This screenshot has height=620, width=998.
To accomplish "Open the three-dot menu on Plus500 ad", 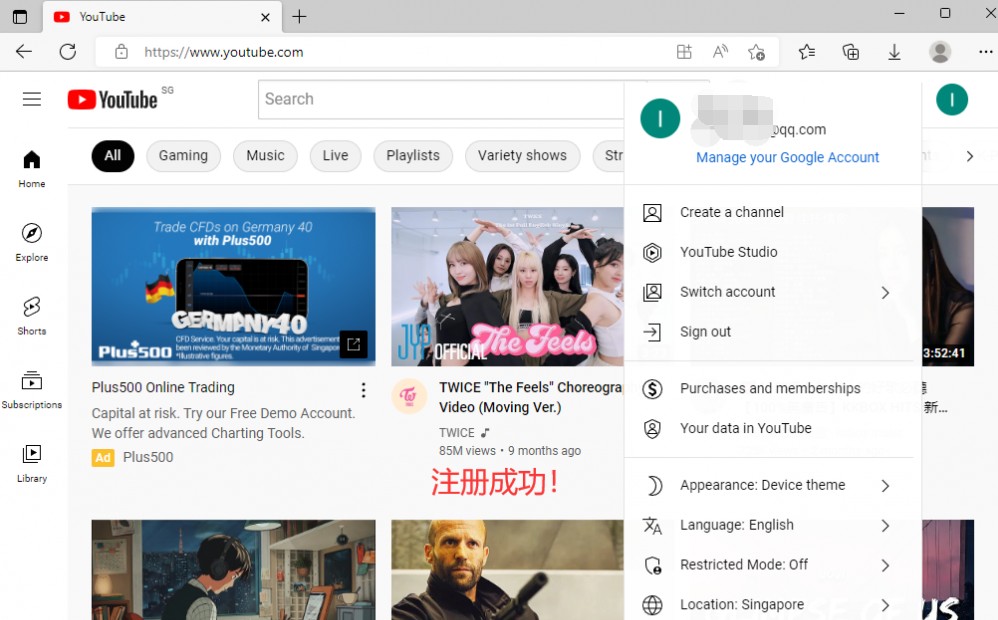I will [x=363, y=390].
